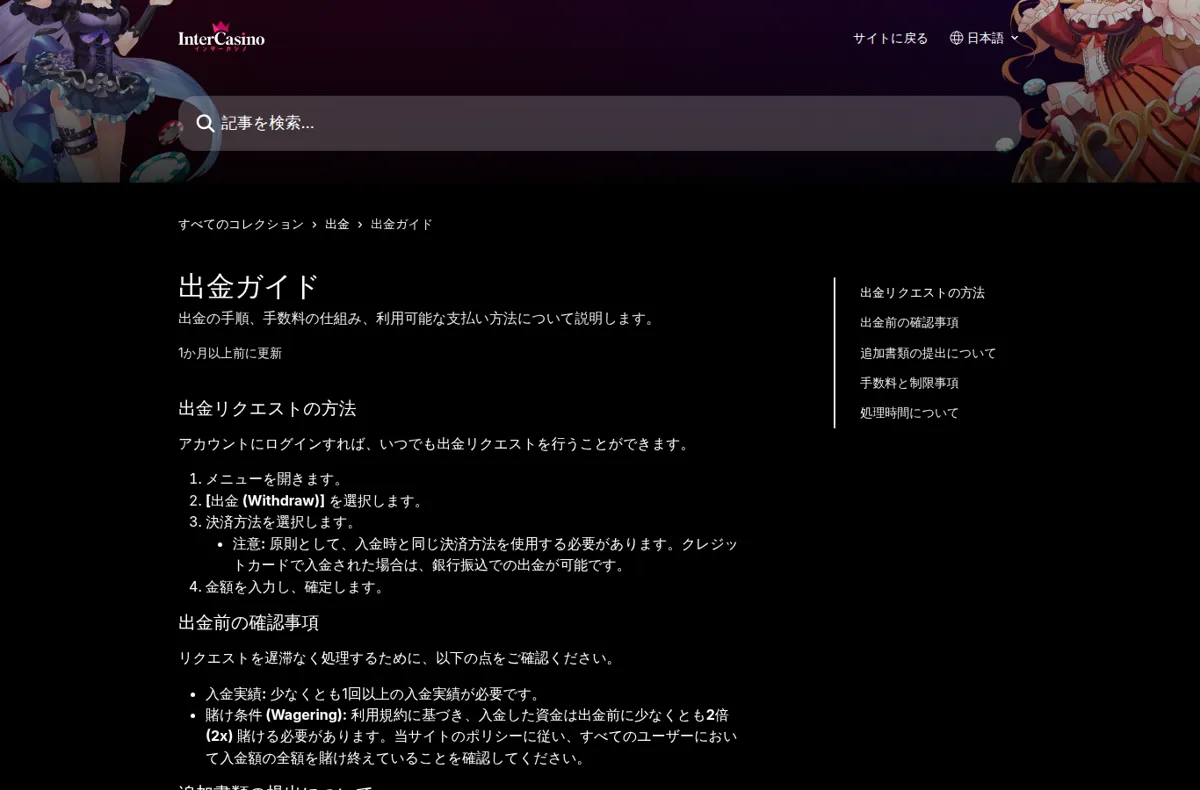1200x790 pixels.
Task: Jump to 出金リクエストの方法 section
Action: click(x=922, y=293)
